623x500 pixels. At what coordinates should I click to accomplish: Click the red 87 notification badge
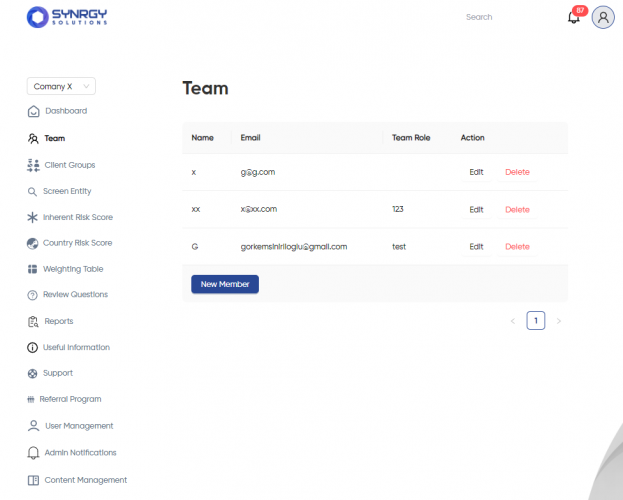[580, 10]
